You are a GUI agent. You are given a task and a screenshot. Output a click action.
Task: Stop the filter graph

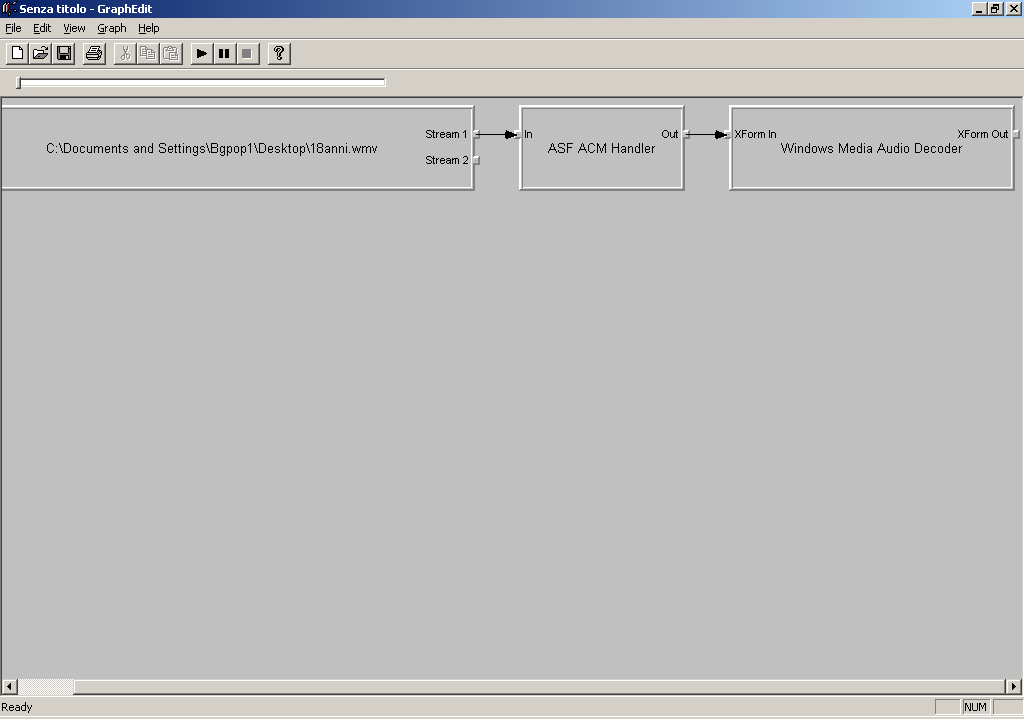(248, 54)
